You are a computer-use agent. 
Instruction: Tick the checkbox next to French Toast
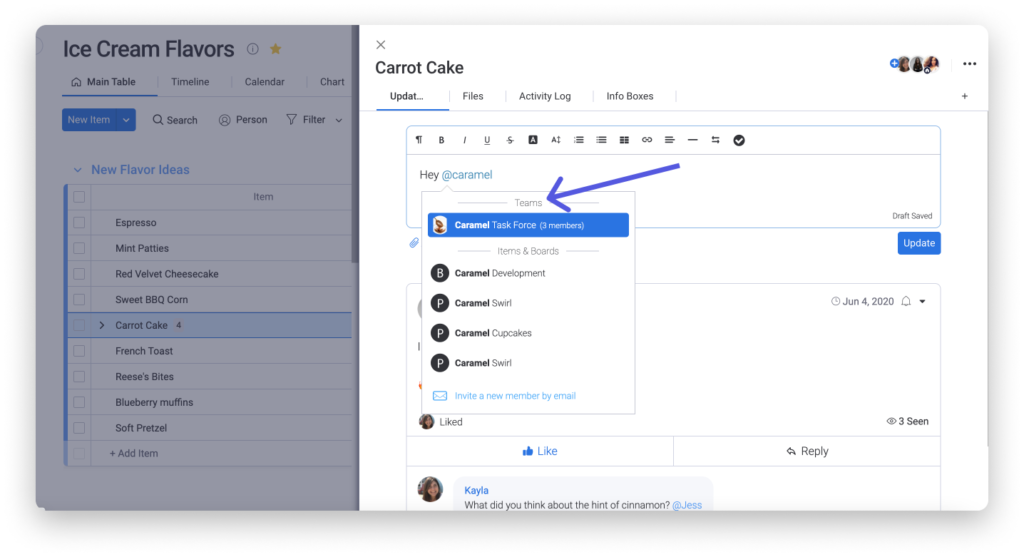[79, 351]
